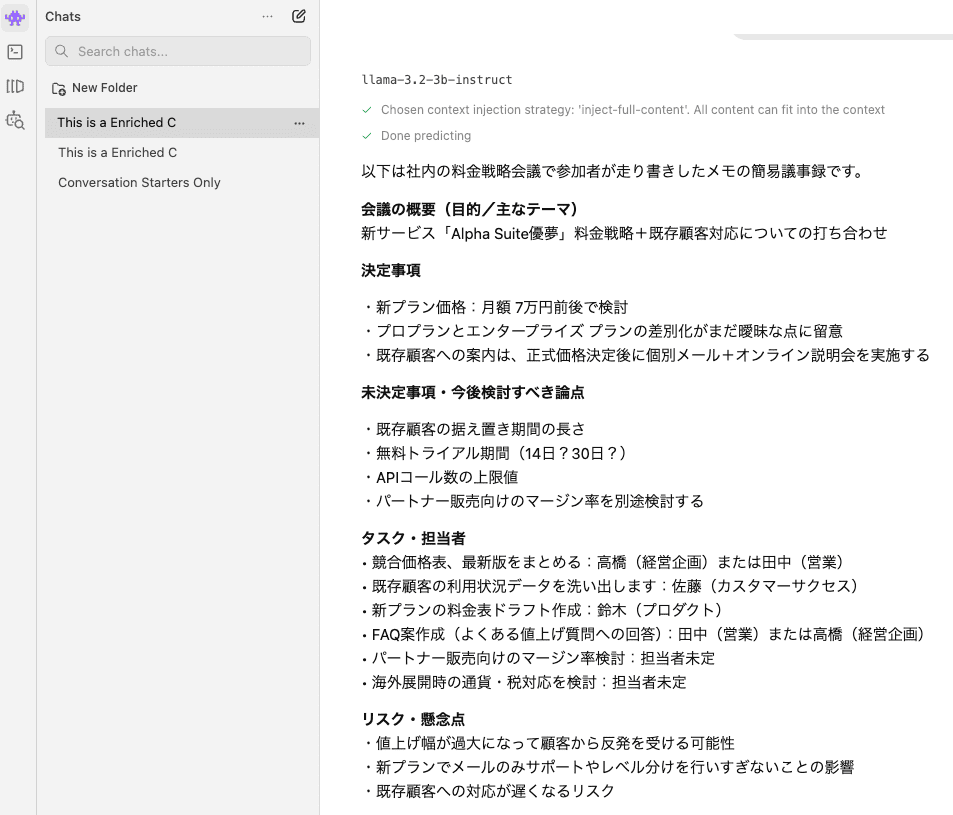Click the 'Alpha Suite優夢' service description line
953x815 pixels.
pyautogui.click(x=624, y=233)
